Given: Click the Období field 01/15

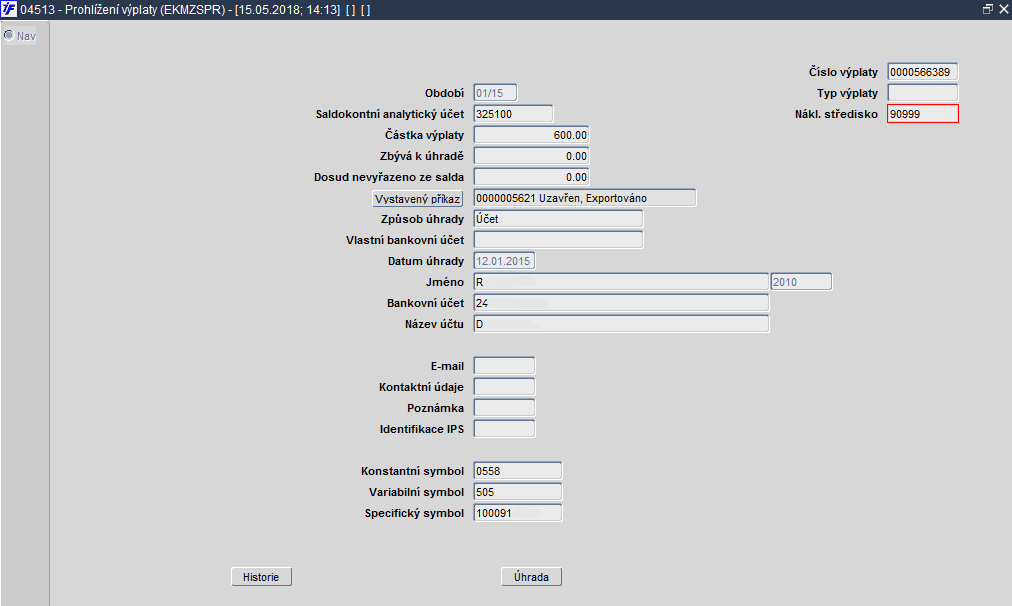Looking at the screenshot, I should (495, 93).
